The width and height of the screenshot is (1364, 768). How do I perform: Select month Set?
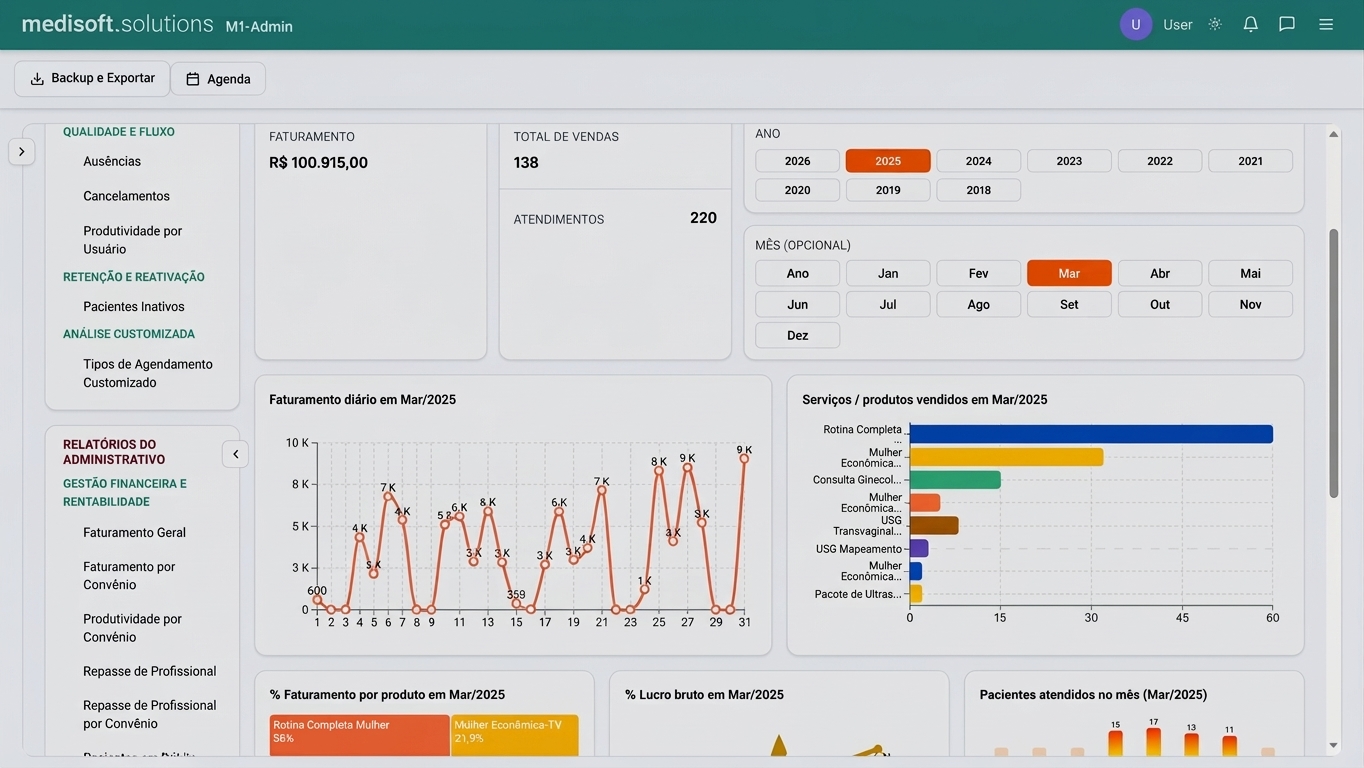(1069, 304)
